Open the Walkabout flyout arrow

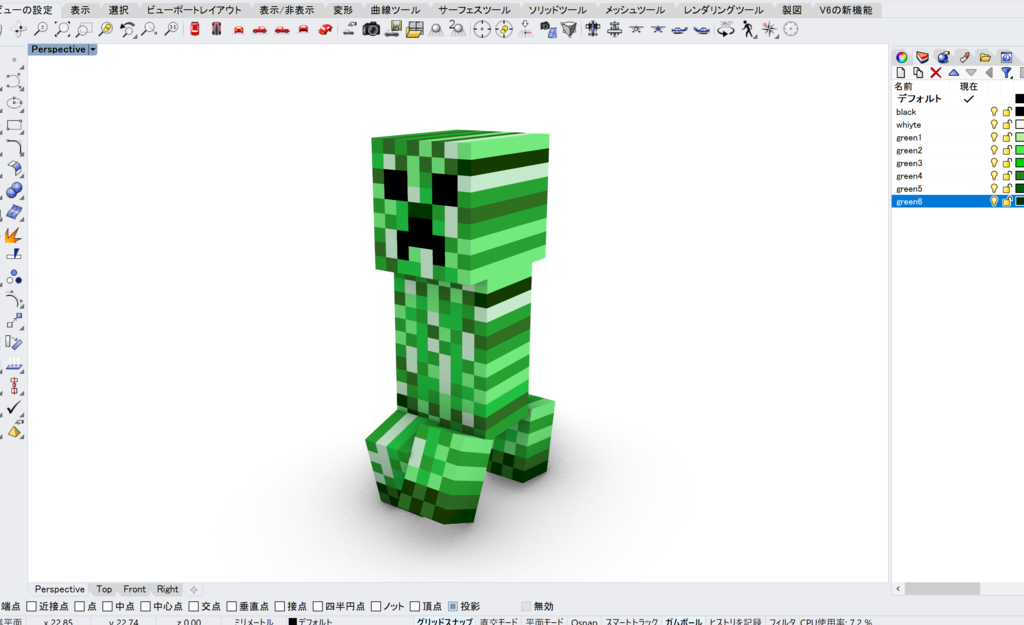tap(756, 37)
